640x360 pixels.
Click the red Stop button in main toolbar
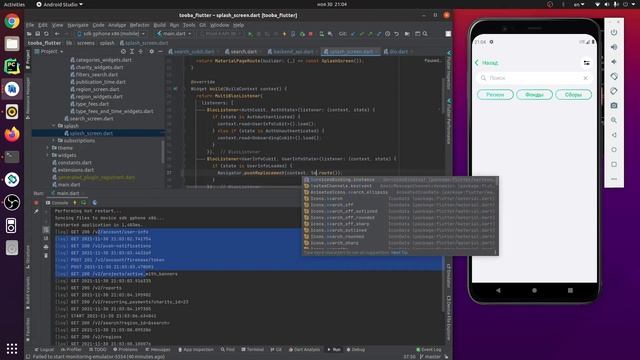(311, 34)
